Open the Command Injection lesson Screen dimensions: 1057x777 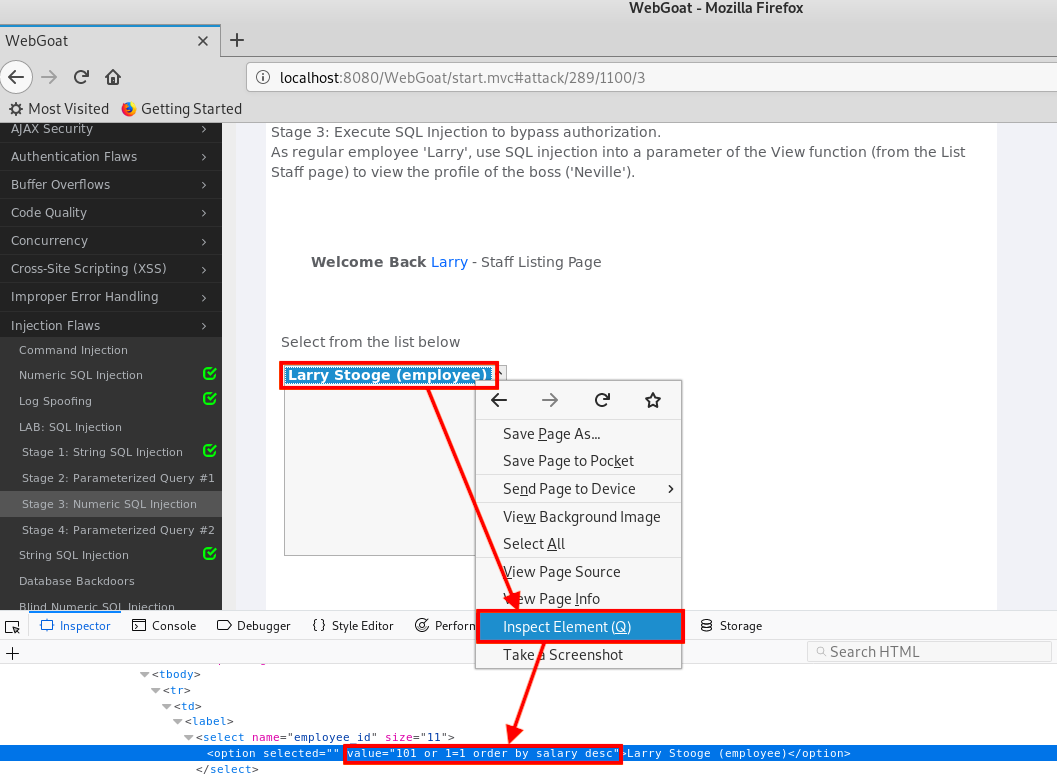pyautogui.click(x=73, y=350)
